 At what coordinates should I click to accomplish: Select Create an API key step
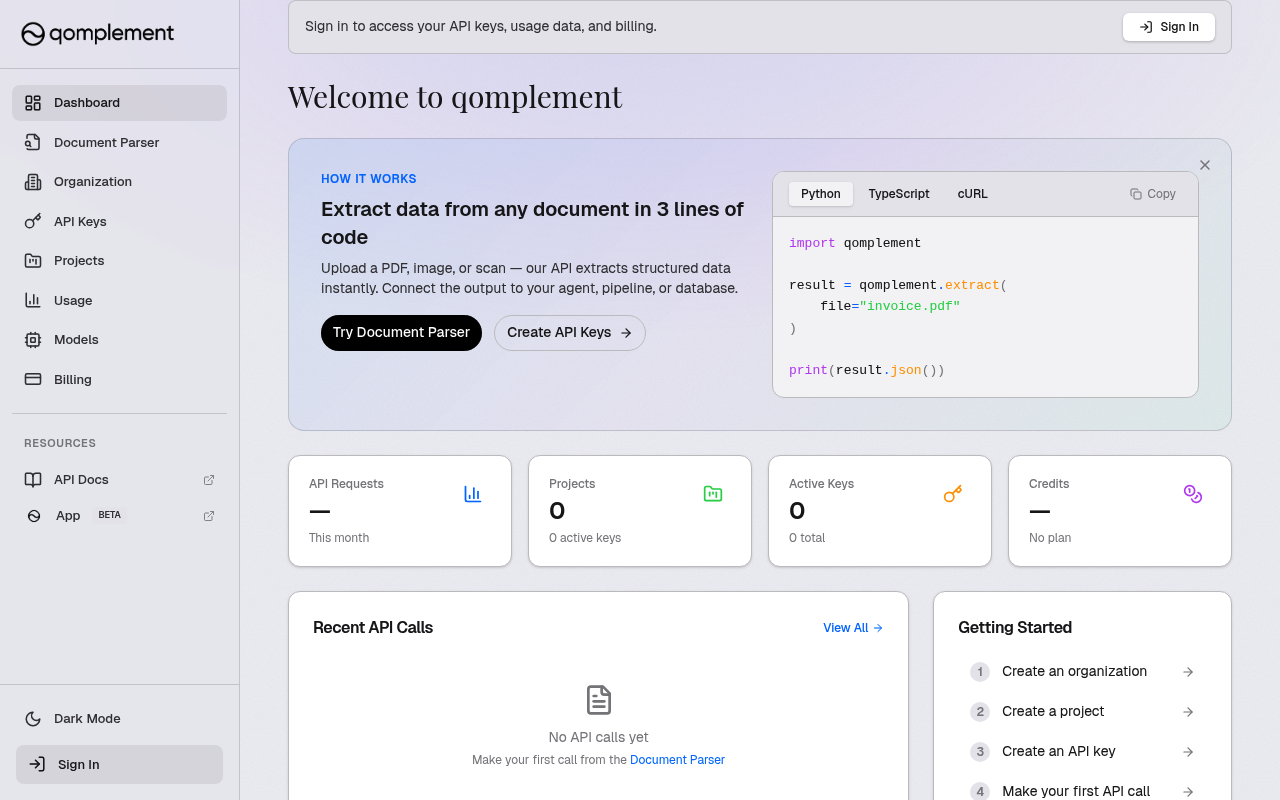pos(1083,752)
